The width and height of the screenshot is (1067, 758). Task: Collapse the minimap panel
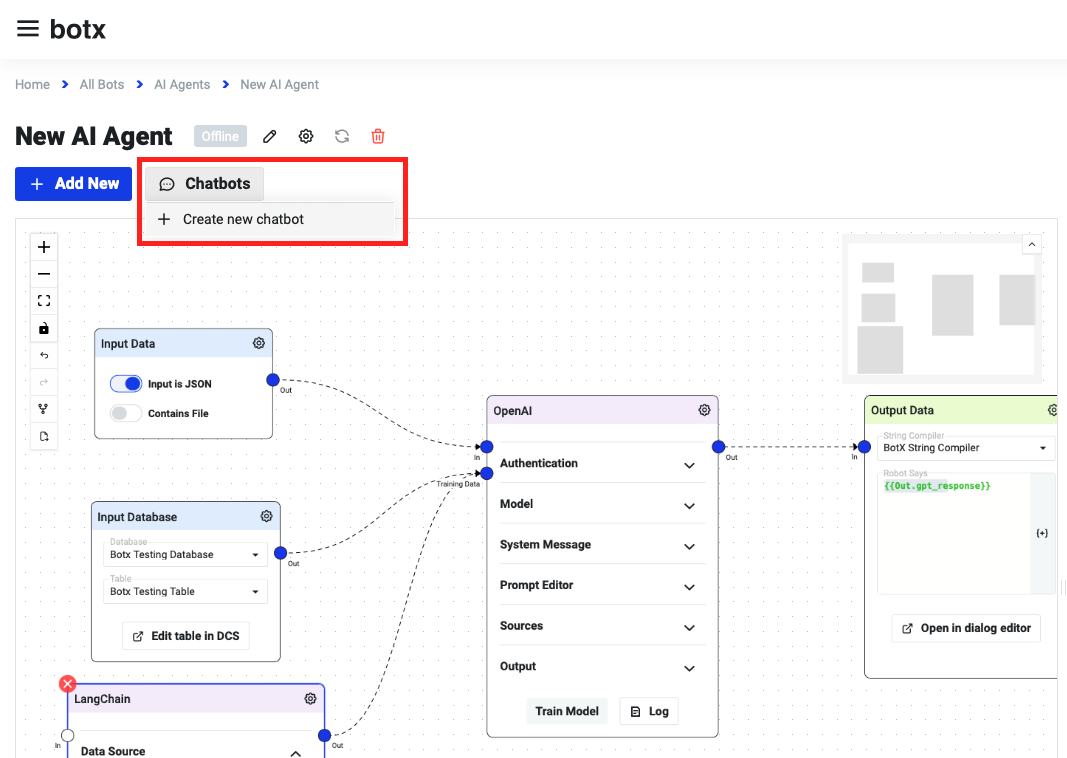(x=1031, y=244)
